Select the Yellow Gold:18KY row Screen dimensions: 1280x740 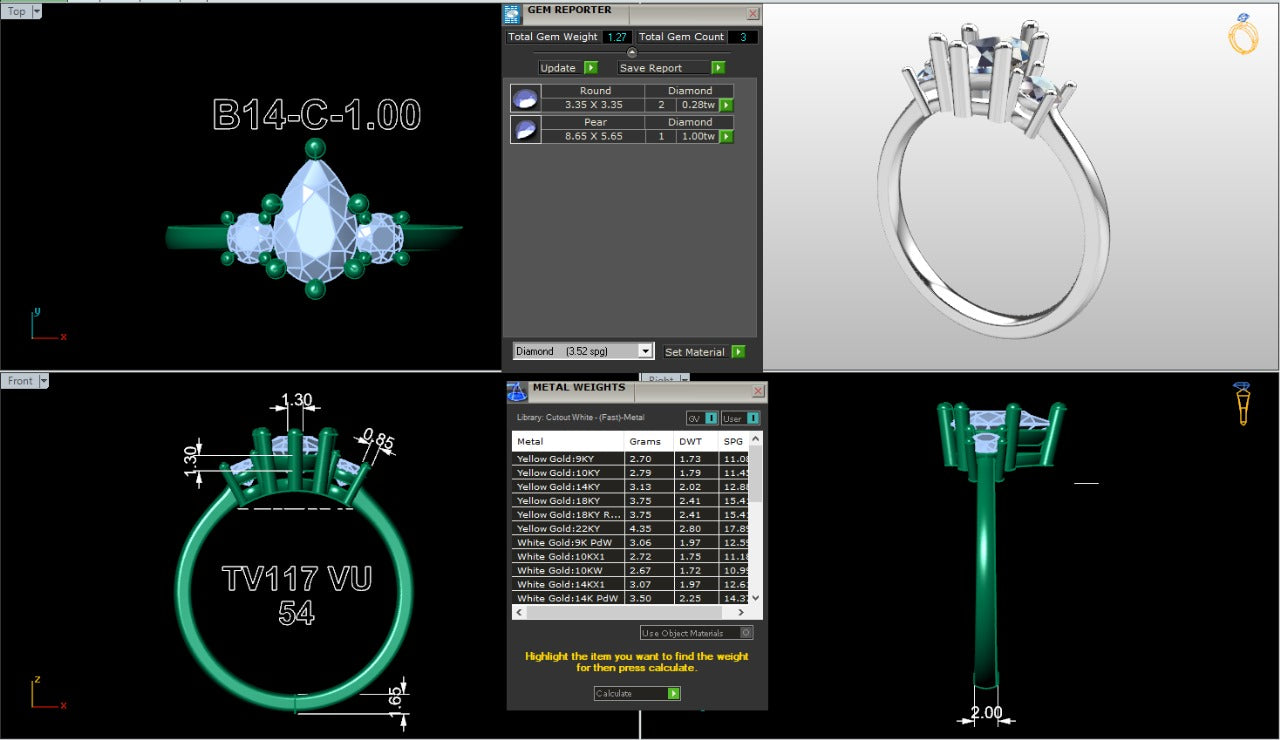tap(630, 500)
